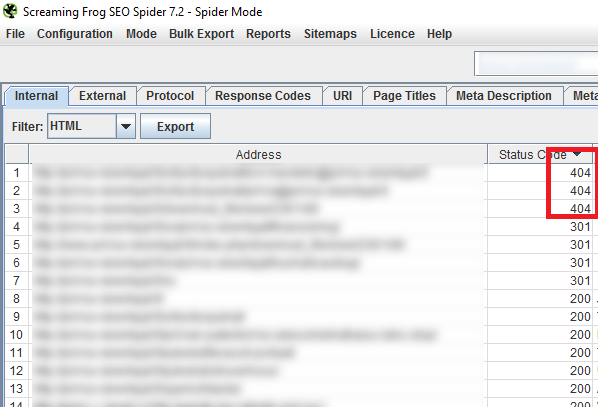Click the Export button
Viewport: 598px width, 407px height.
[x=175, y=126]
